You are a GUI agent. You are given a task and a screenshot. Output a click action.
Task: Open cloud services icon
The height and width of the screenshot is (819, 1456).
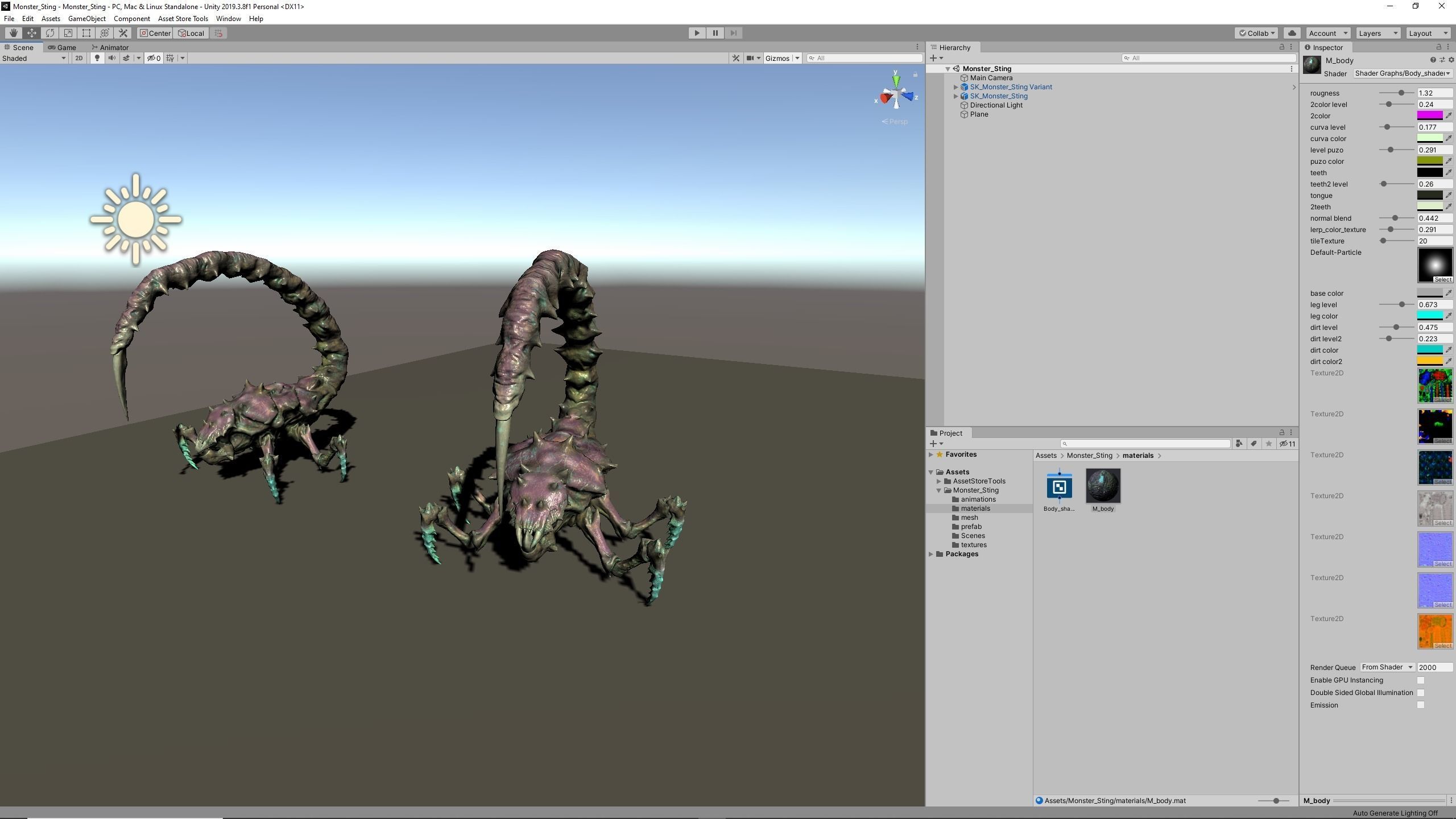[1292, 33]
